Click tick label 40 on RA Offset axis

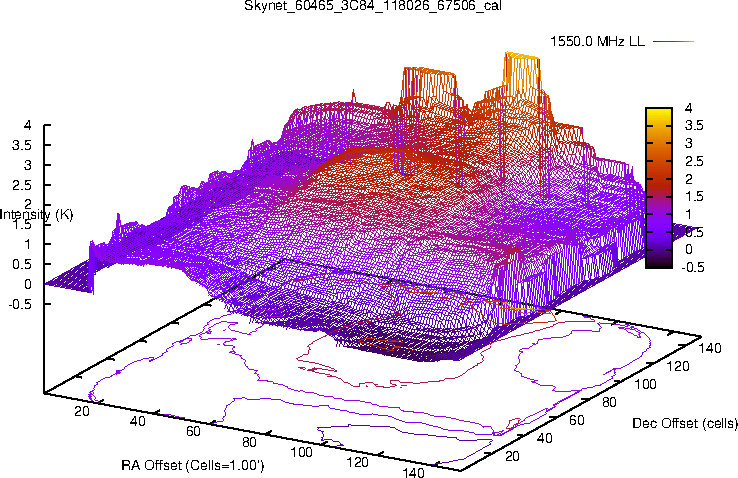[x=137, y=421]
